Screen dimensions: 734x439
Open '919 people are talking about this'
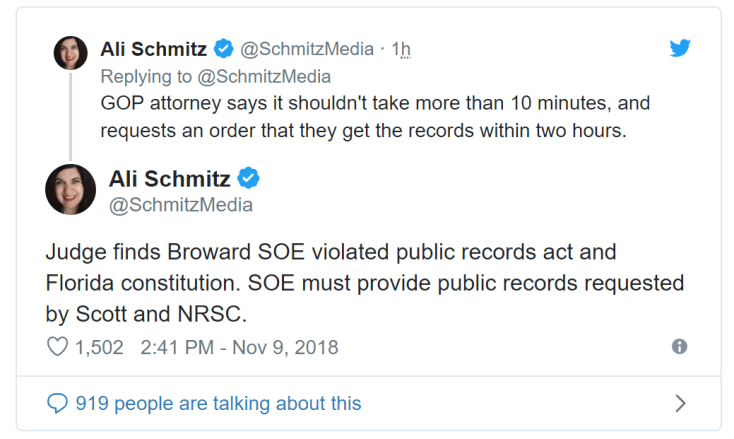pos(218,403)
